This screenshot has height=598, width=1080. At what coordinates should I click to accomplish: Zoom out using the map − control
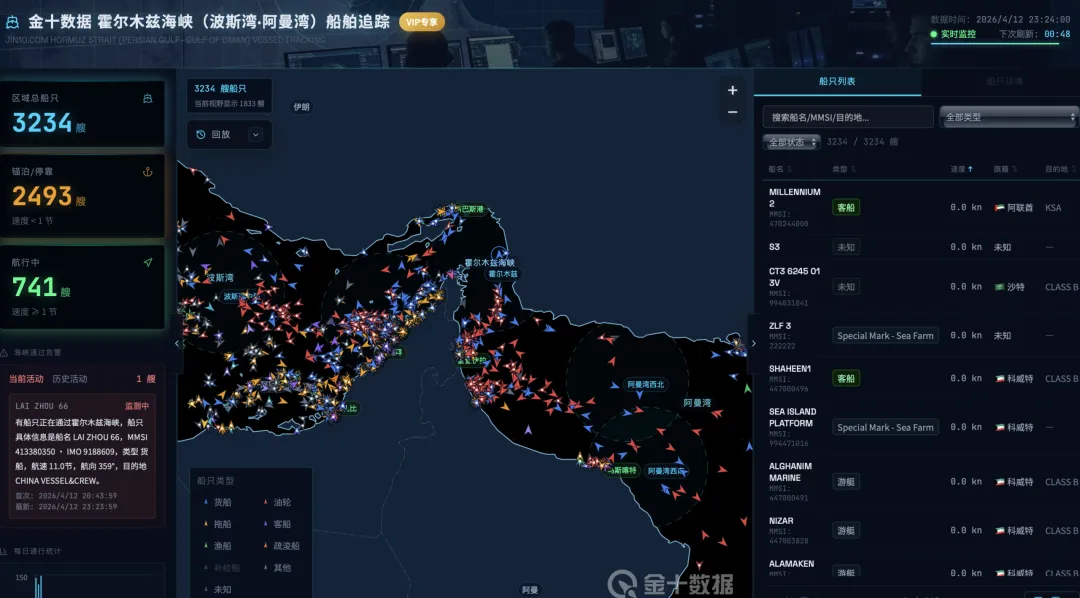tap(732, 112)
